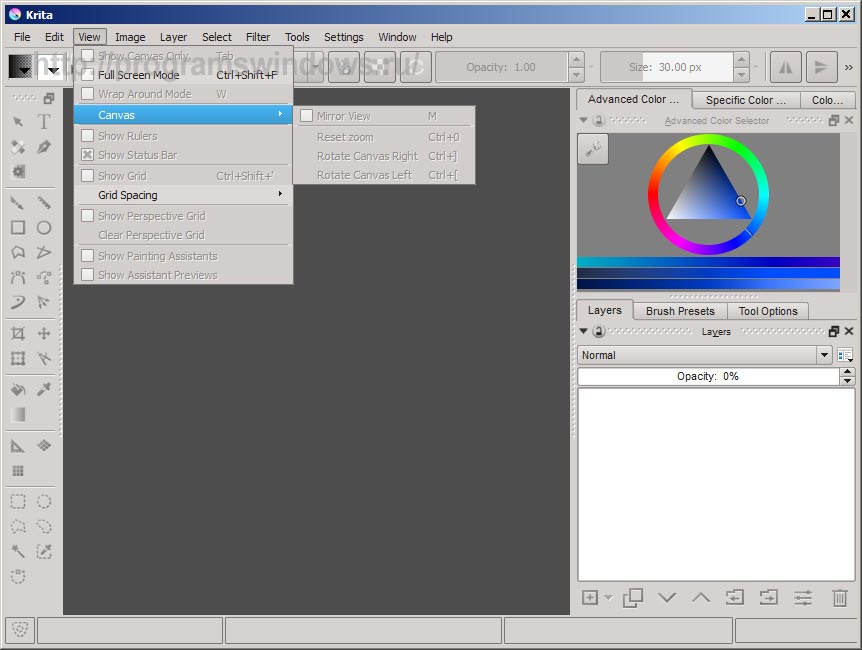Toggle Mirror View in Canvas submenu

coord(385,116)
